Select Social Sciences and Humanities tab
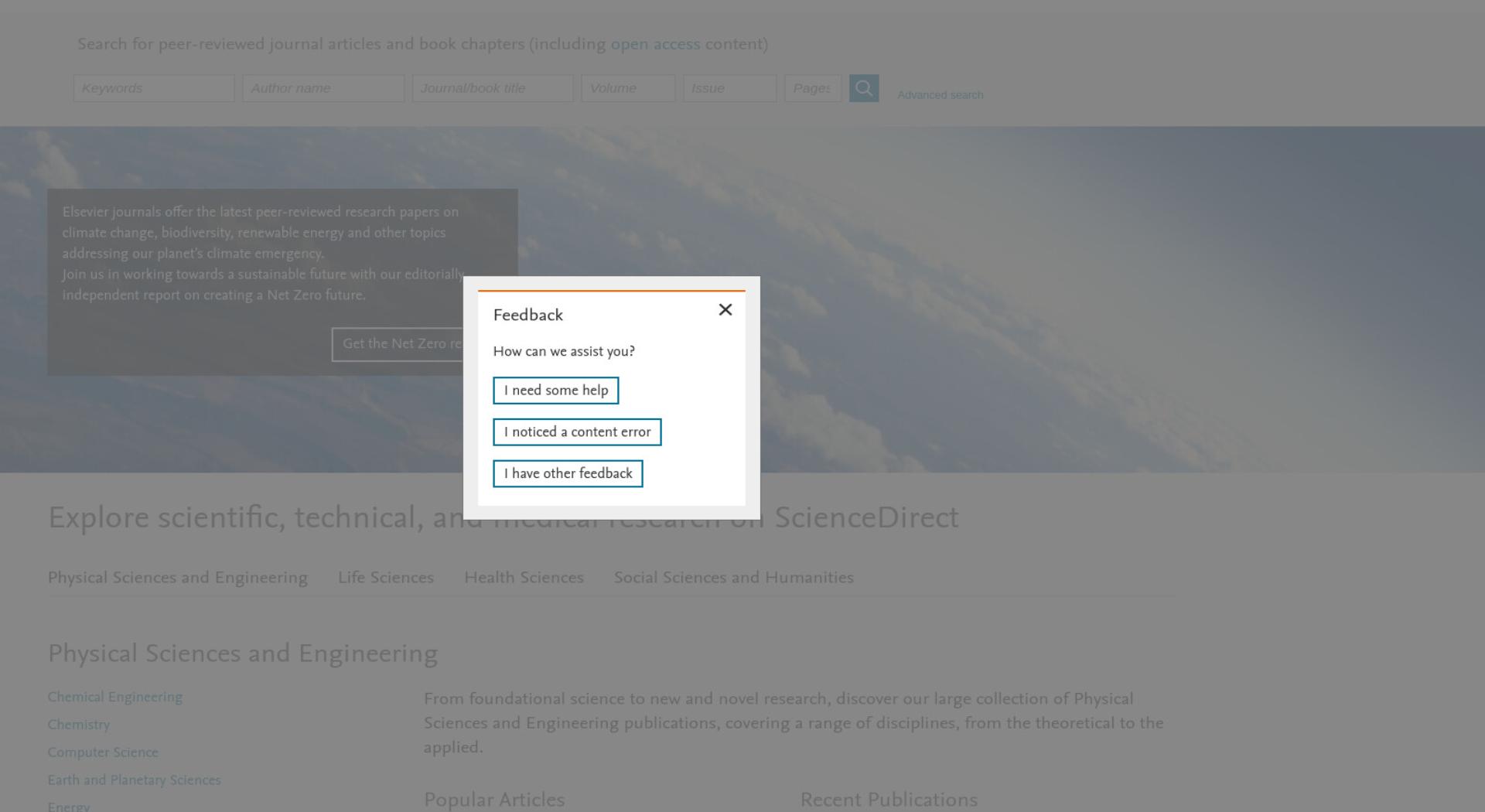 [x=734, y=578]
